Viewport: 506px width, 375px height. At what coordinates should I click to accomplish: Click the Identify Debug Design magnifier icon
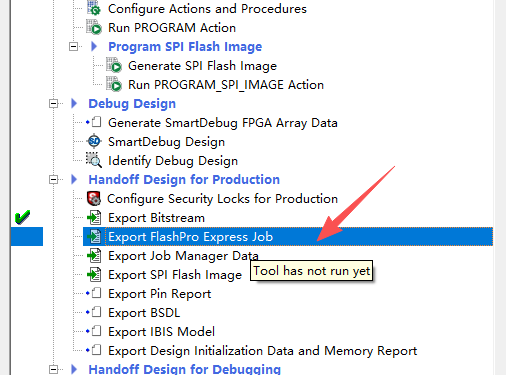[94, 160]
